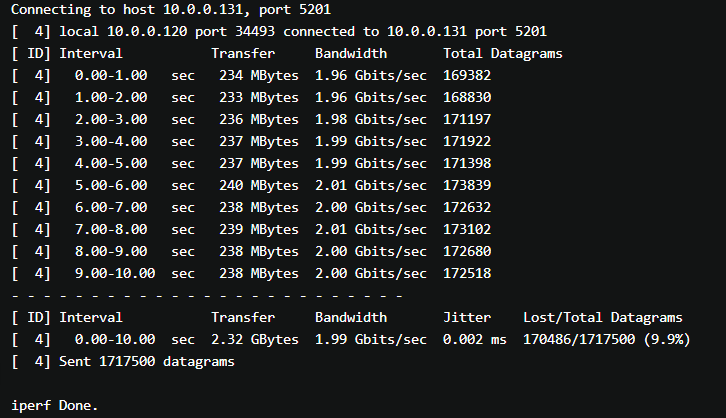Click the Lost/Total Datagrams header
The height and width of the screenshot is (418, 726).
point(603,317)
